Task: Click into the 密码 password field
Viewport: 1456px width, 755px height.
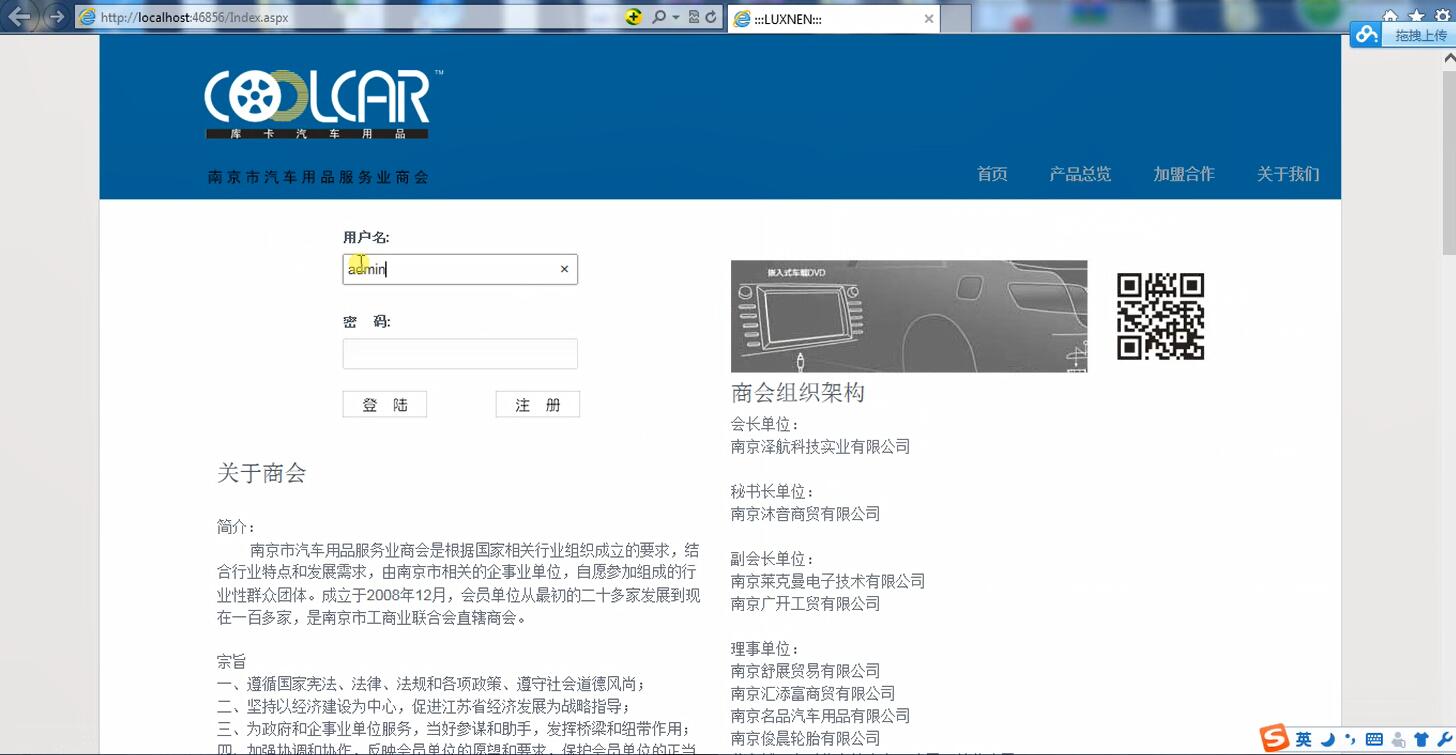Action: [x=460, y=354]
